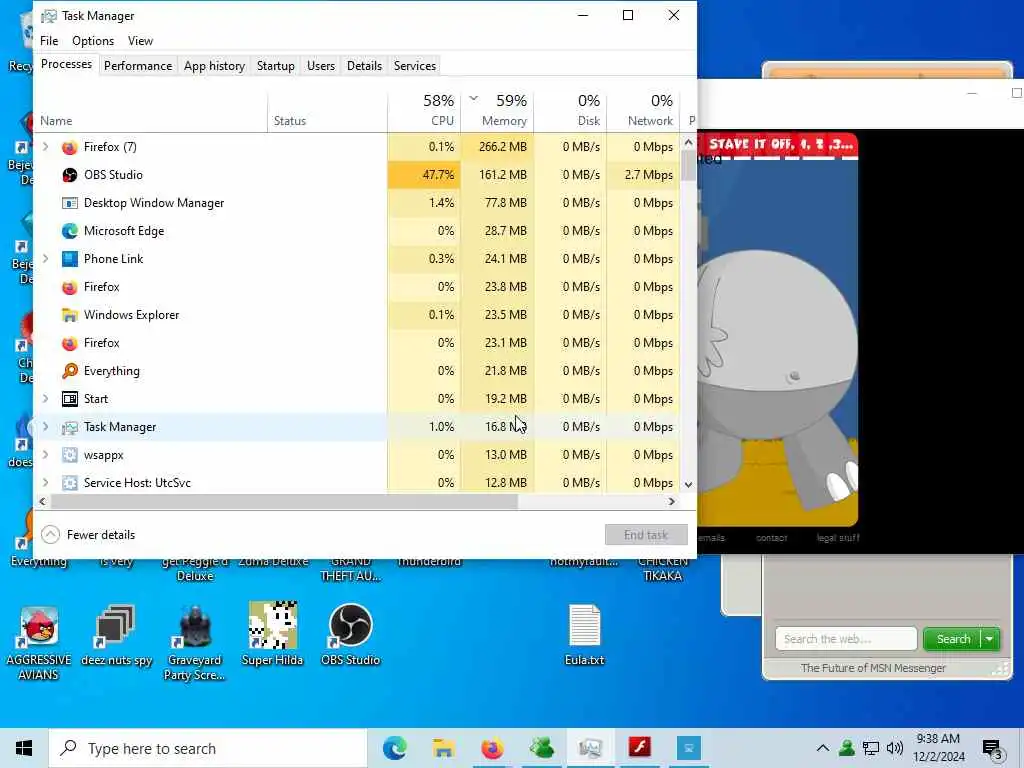This screenshot has width=1024, height=768.
Task: Select deez nuts spy desktop icon
Action: click(116, 635)
